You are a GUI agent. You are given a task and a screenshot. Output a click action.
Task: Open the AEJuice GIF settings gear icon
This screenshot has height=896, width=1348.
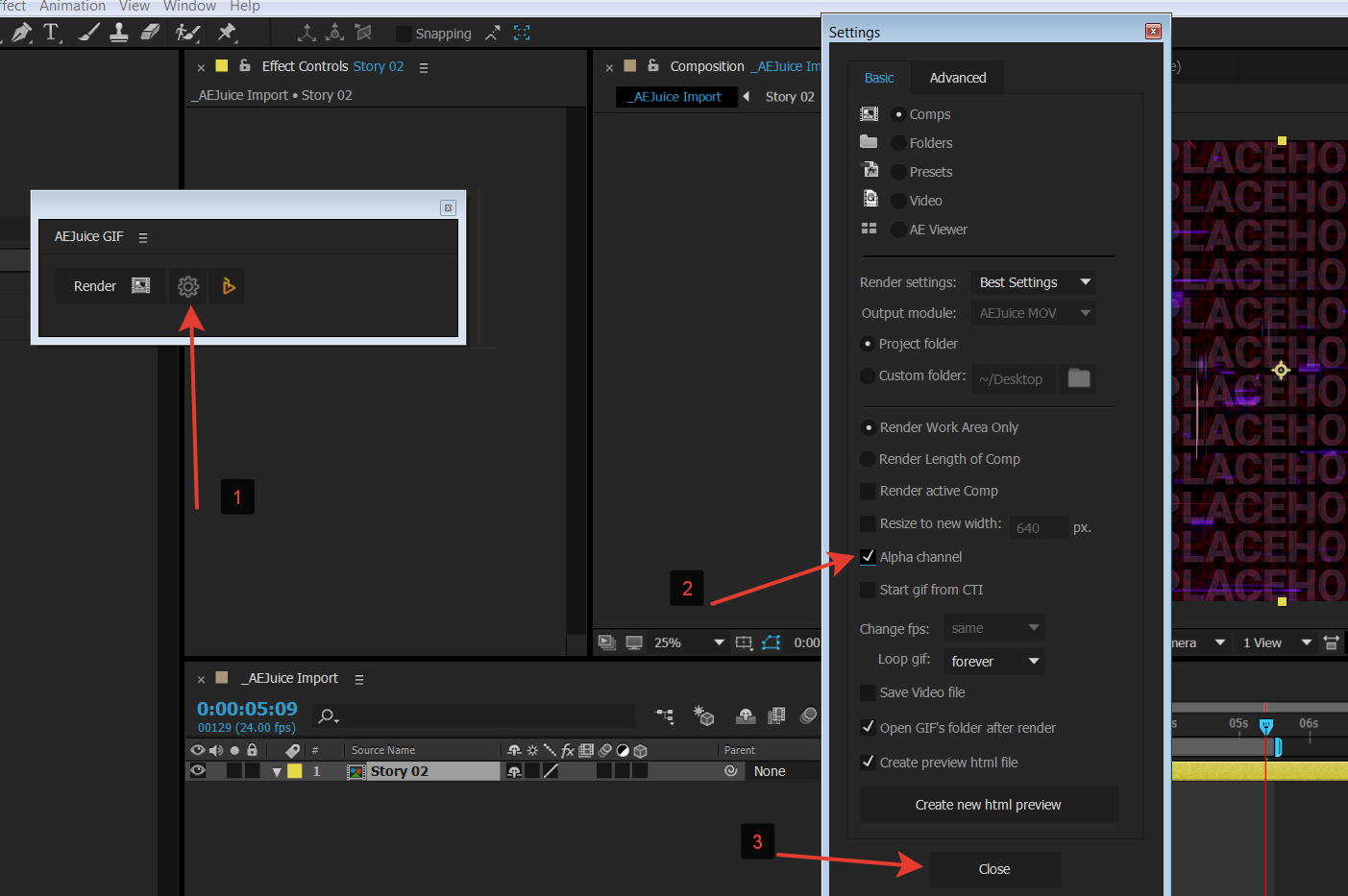pos(187,285)
